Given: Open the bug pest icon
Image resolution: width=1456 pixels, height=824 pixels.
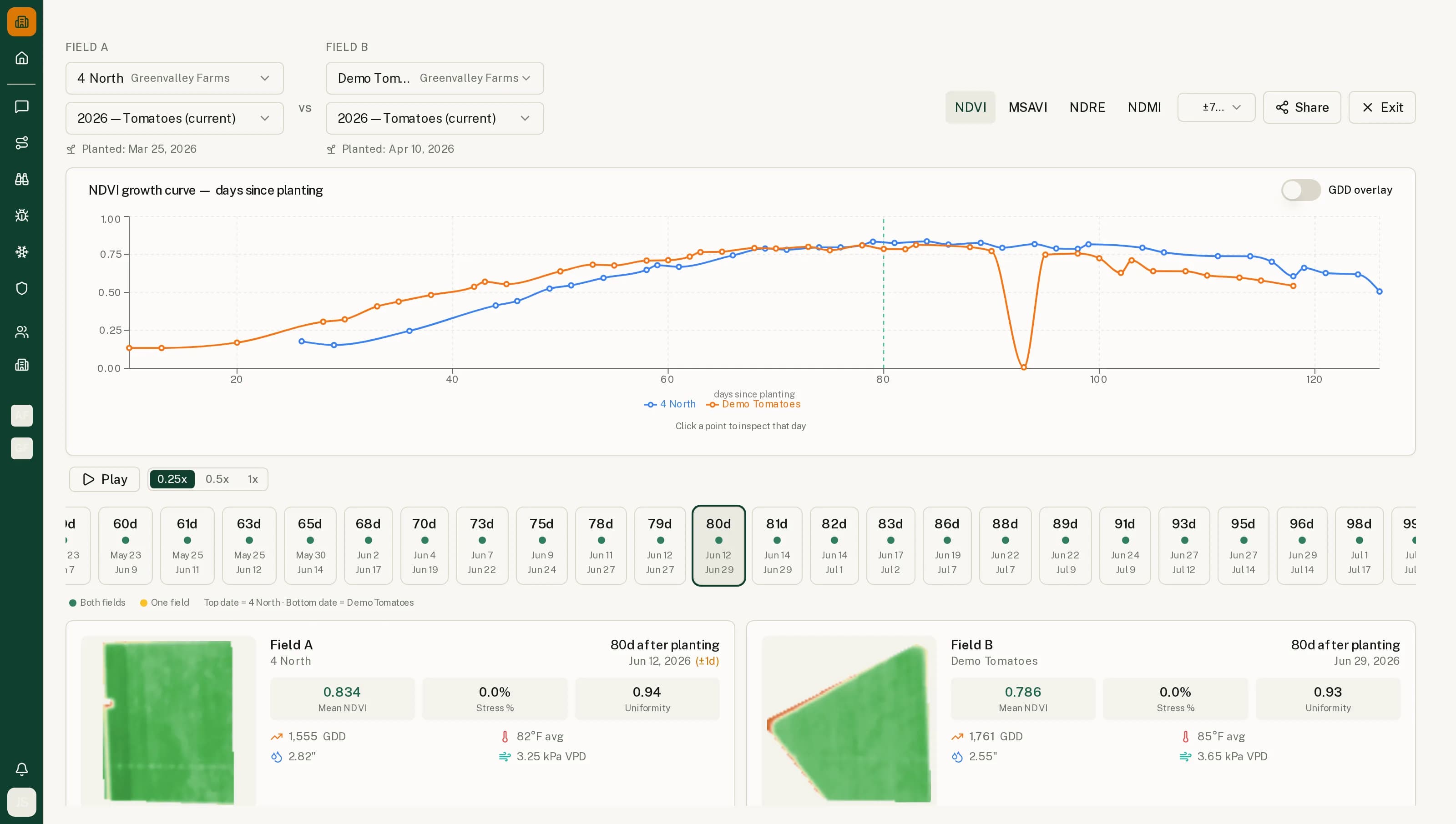Looking at the screenshot, I should (21, 216).
